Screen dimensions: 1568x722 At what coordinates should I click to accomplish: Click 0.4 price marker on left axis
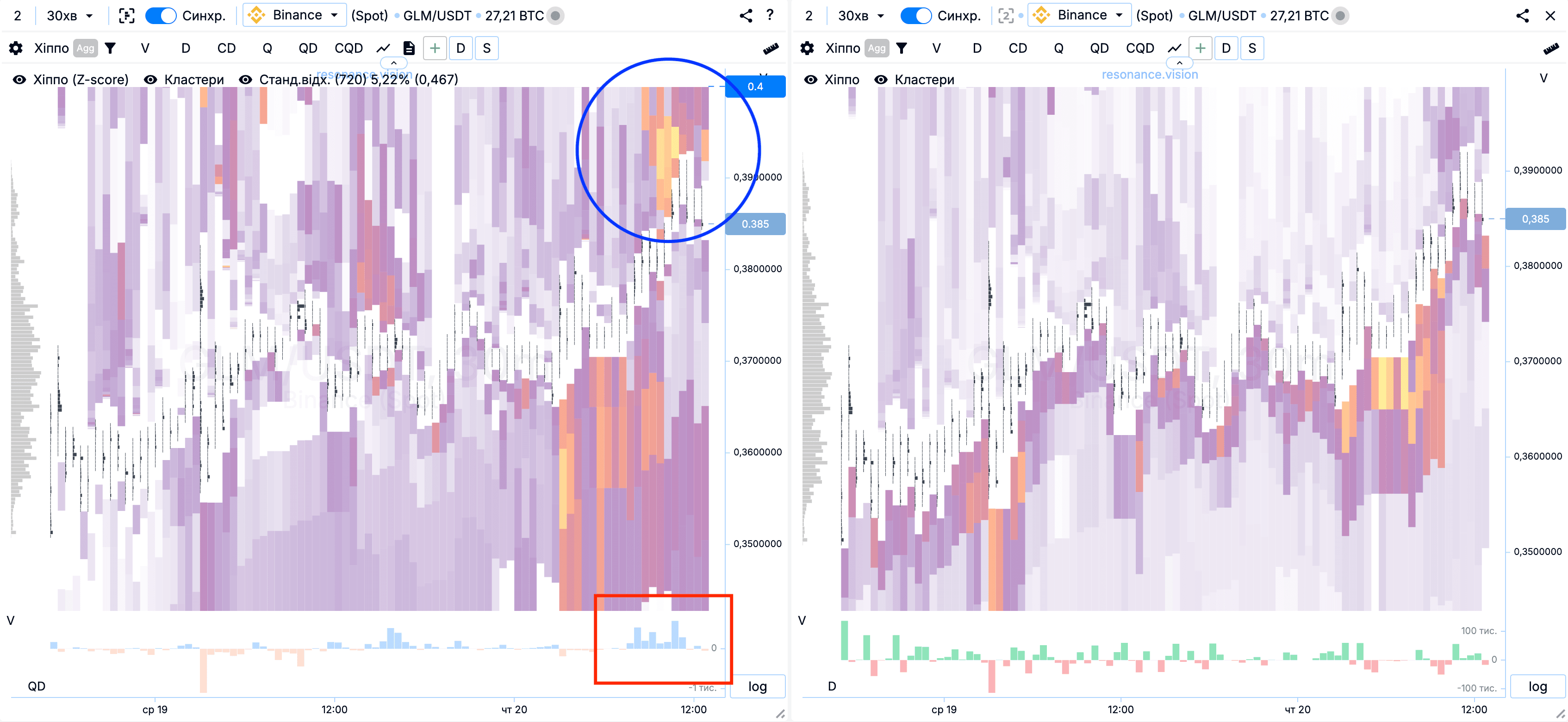coord(755,87)
